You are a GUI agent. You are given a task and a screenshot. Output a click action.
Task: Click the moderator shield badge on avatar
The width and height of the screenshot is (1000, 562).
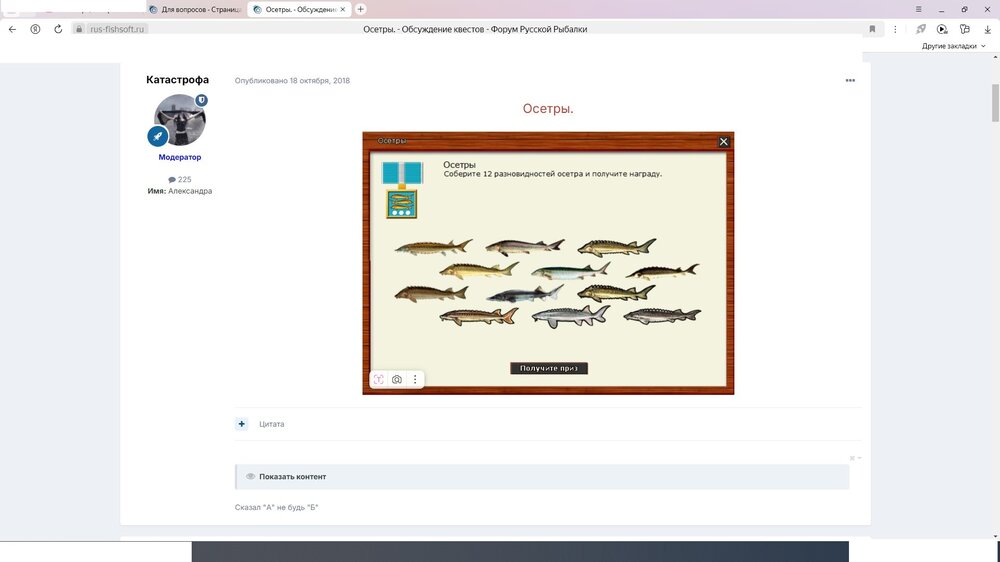pos(202,100)
